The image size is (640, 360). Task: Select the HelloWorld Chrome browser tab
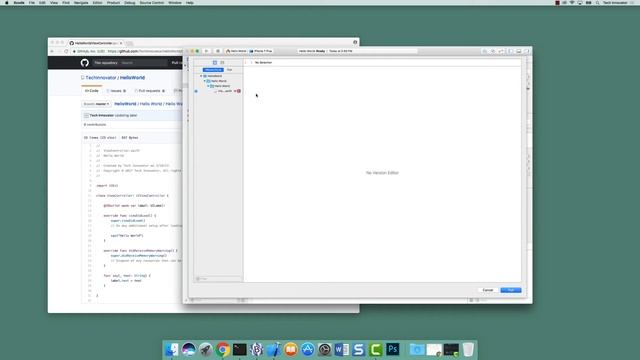[96, 43]
